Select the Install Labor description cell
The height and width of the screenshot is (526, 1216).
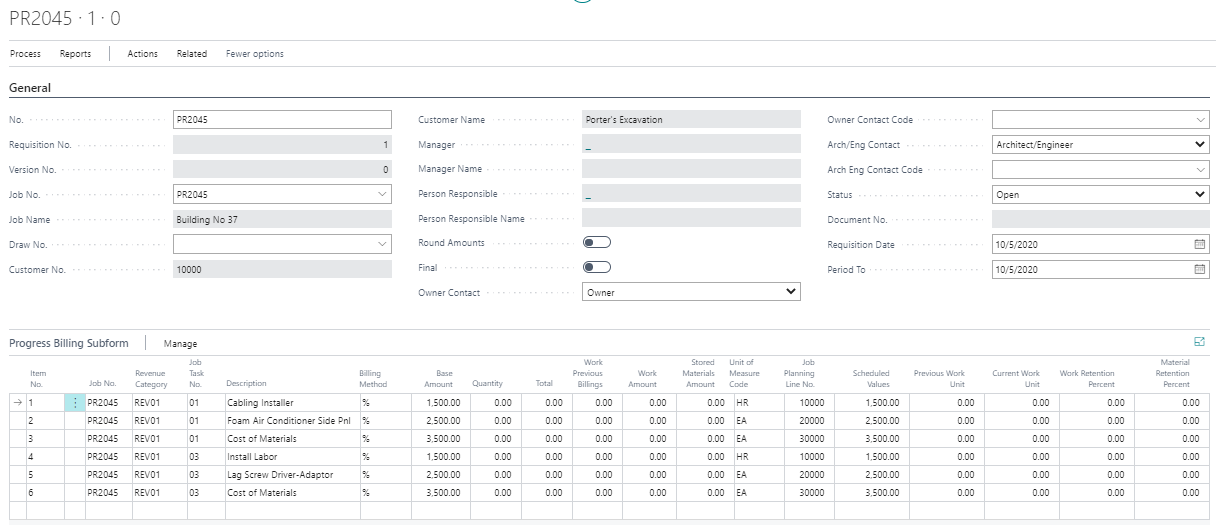click(291, 457)
